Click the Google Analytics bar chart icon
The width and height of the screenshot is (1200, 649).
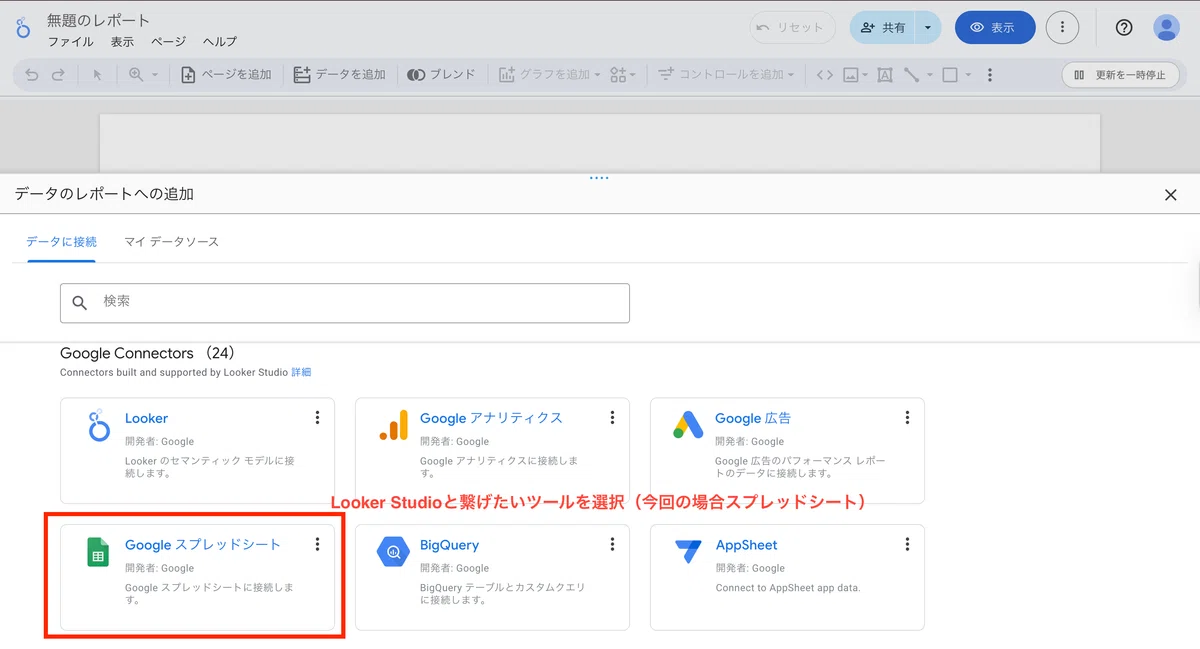click(393, 426)
